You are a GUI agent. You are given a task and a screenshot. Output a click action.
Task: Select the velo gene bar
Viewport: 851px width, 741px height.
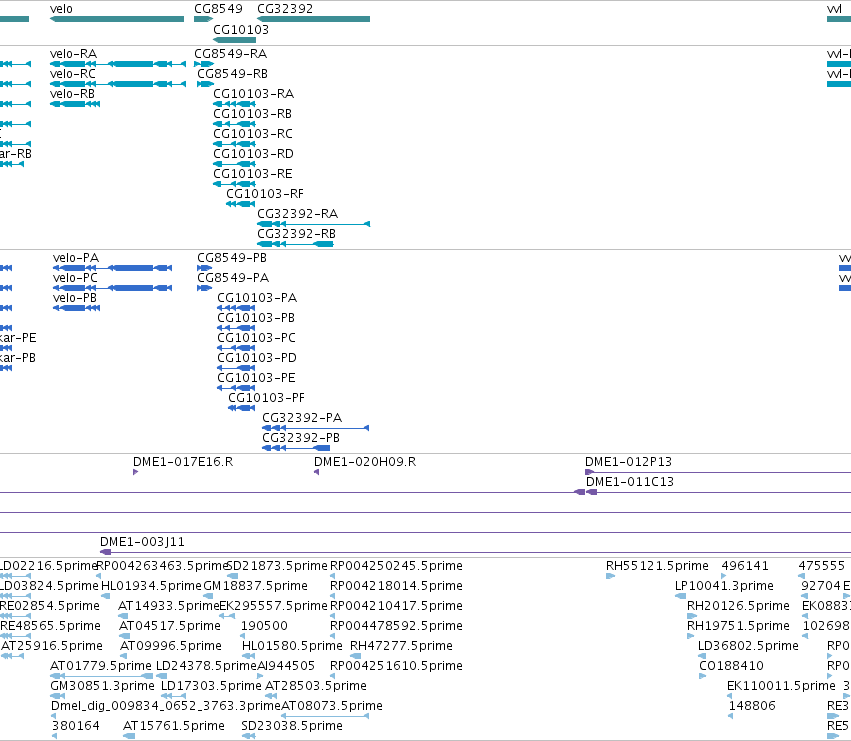pos(117,19)
